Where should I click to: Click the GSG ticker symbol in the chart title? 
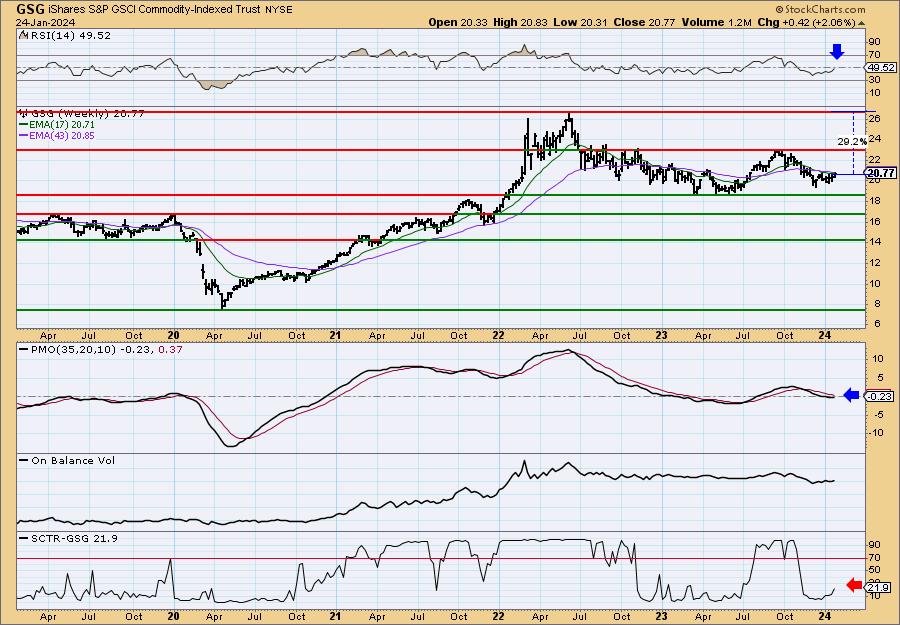28,9
